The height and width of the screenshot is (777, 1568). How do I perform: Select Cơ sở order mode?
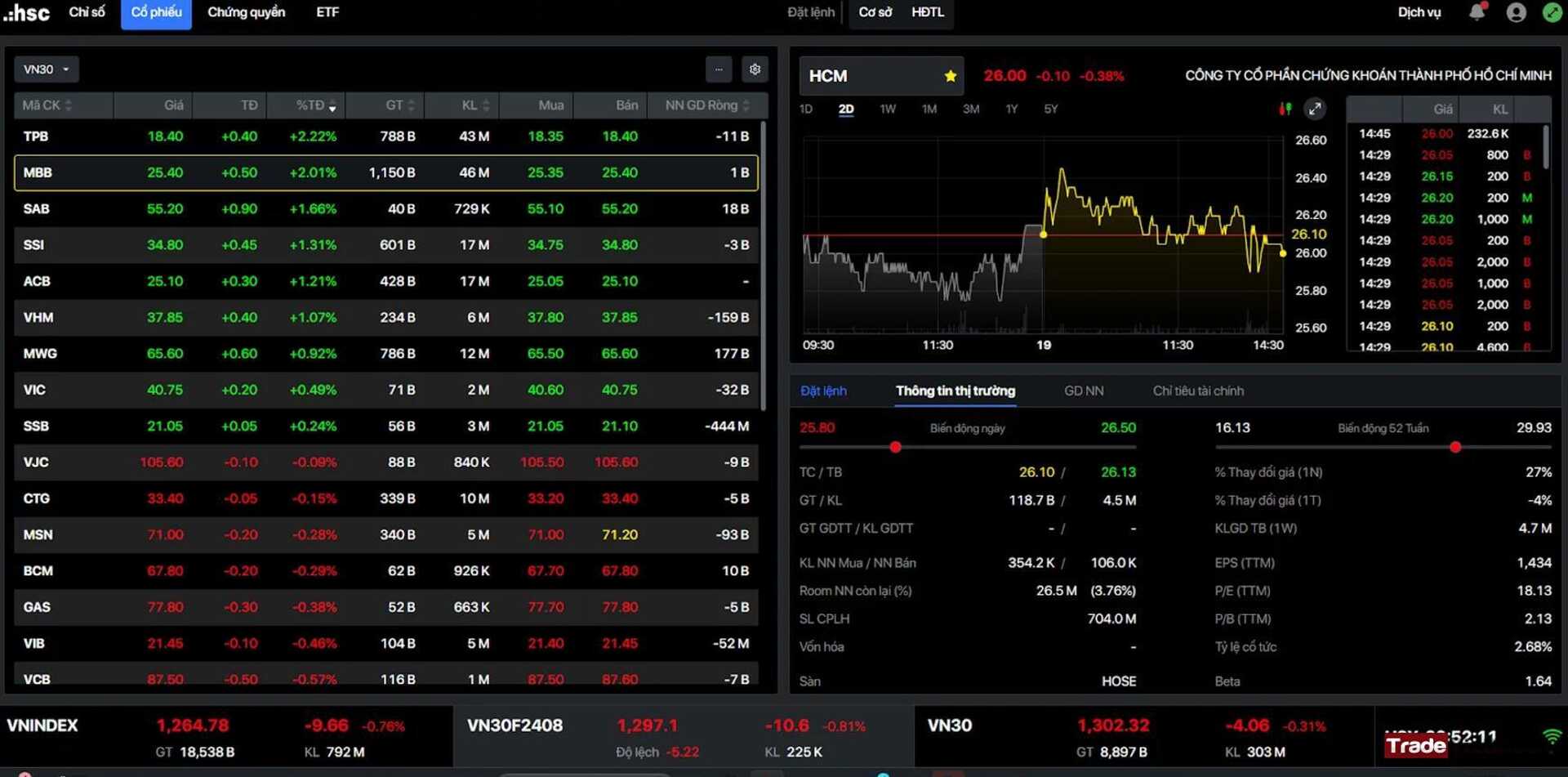(x=875, y=12)
